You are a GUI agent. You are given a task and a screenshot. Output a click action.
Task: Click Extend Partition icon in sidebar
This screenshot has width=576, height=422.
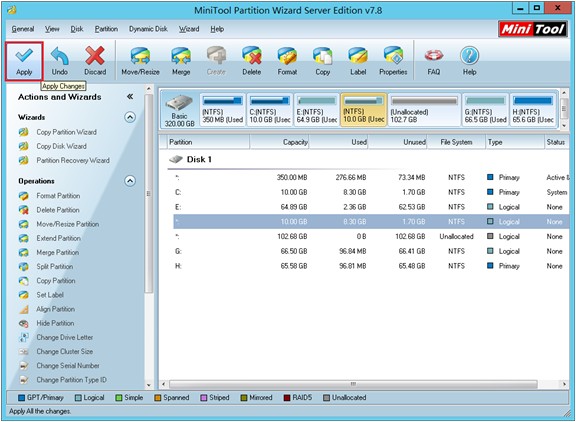tap(24, 238)
